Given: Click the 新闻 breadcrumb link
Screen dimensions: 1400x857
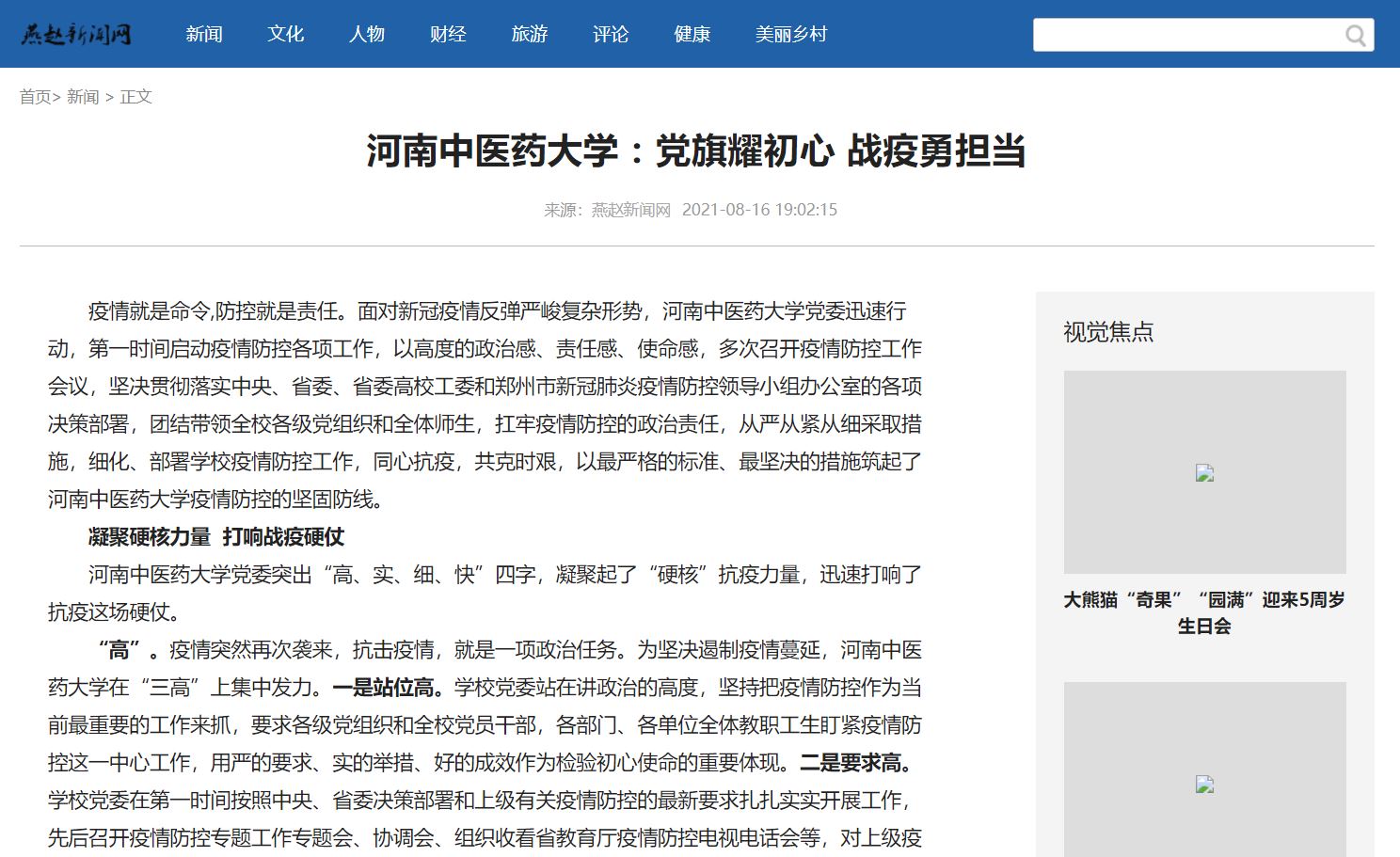Looking at the screenshot, I should pos(83,97).
